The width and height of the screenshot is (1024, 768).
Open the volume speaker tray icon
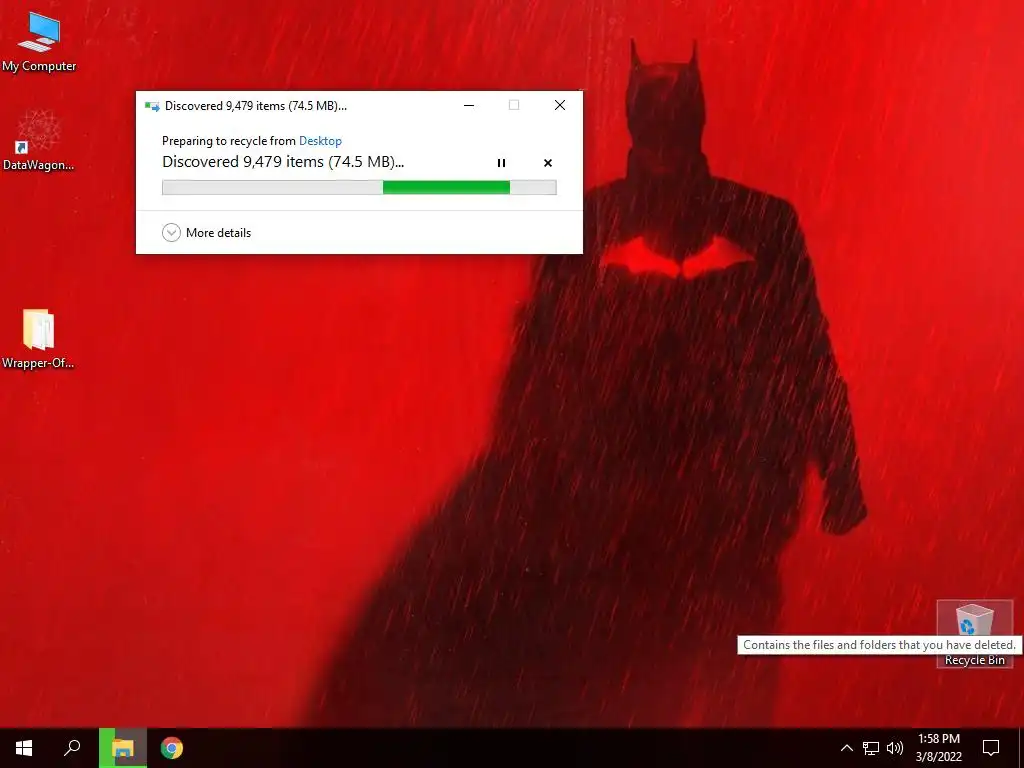pos(895,748)
